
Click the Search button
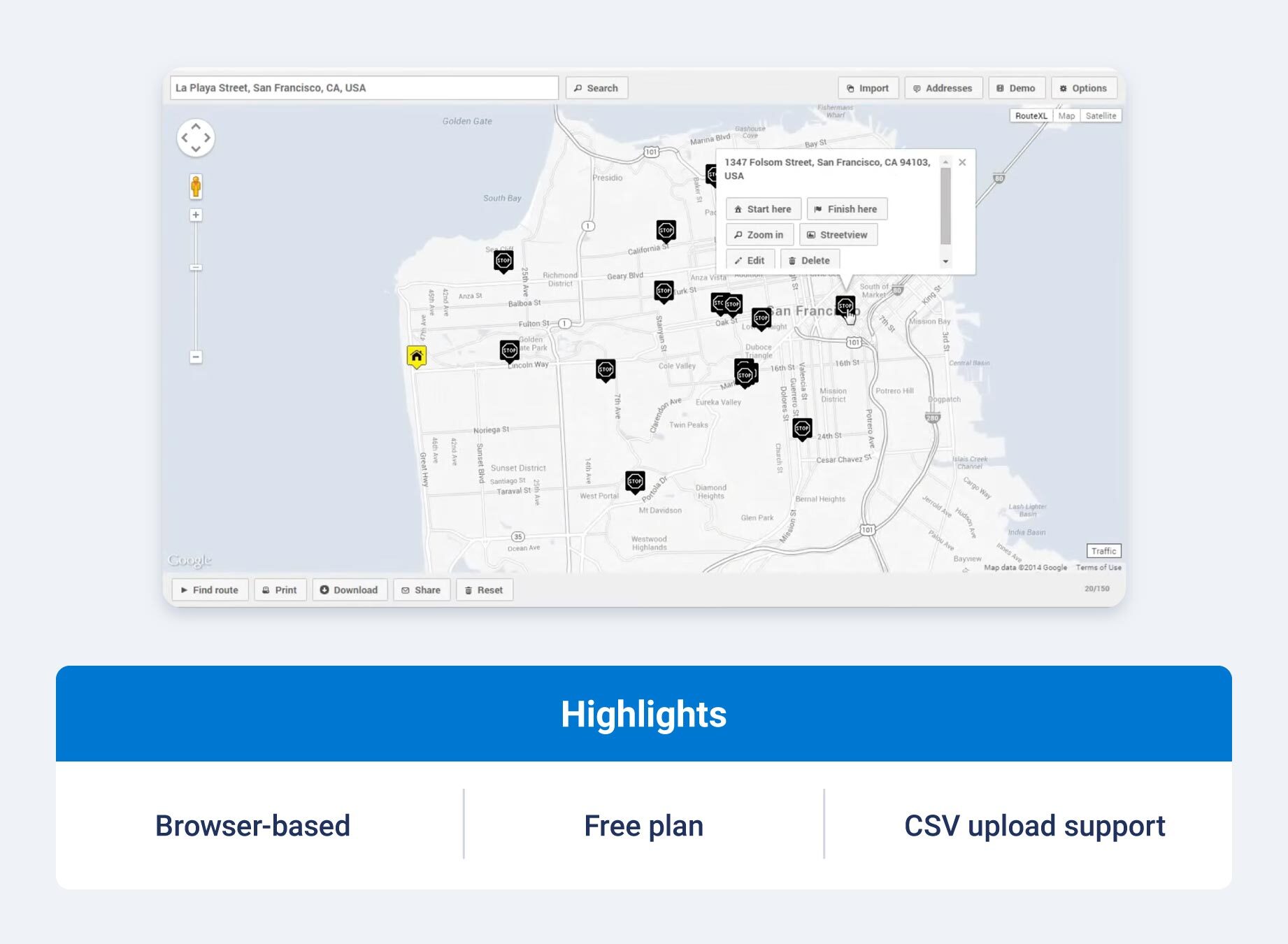click(x=596, y=88)
